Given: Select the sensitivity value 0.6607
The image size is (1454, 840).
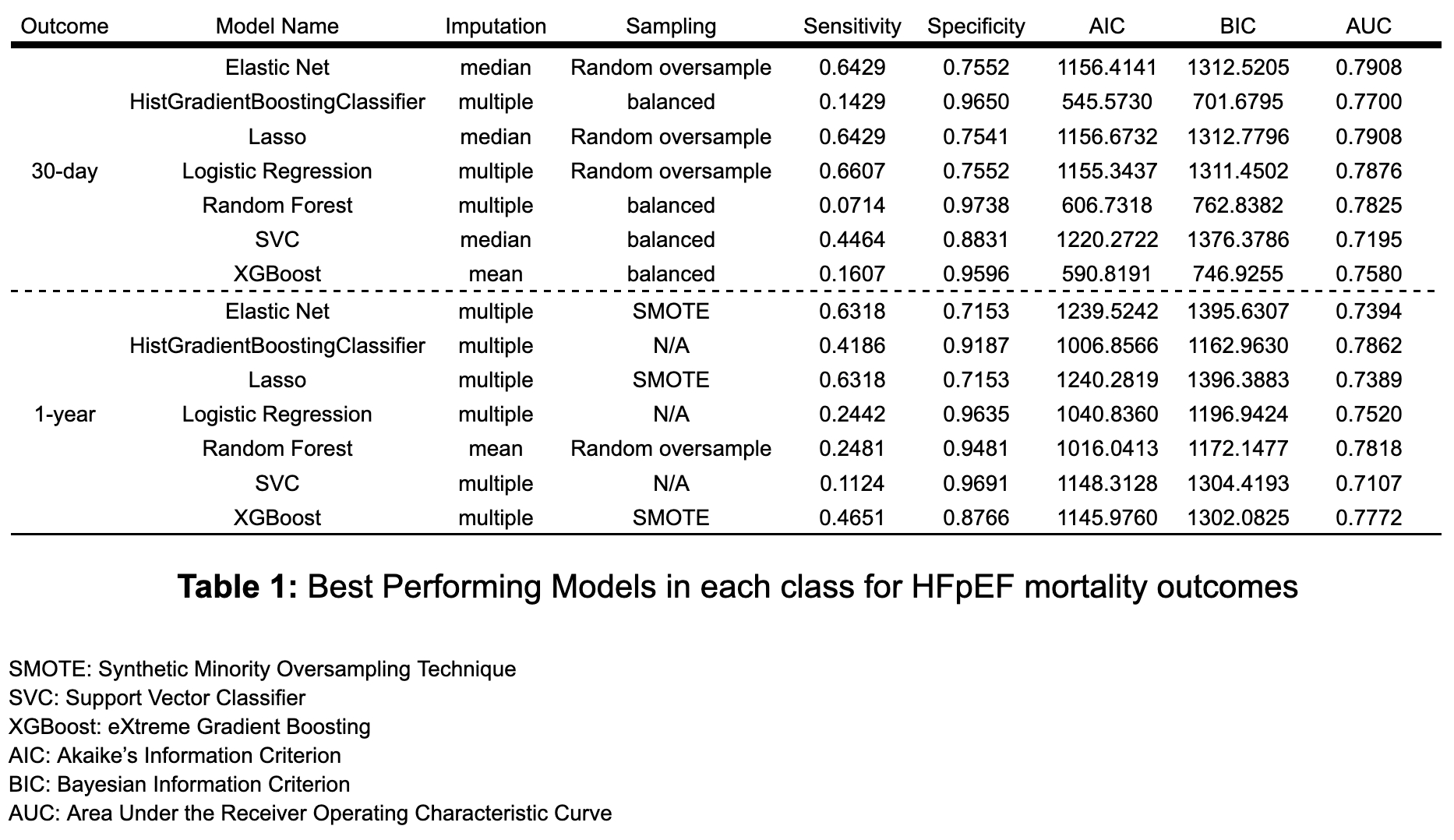Looking at the screenshot, I should (852, 171).
